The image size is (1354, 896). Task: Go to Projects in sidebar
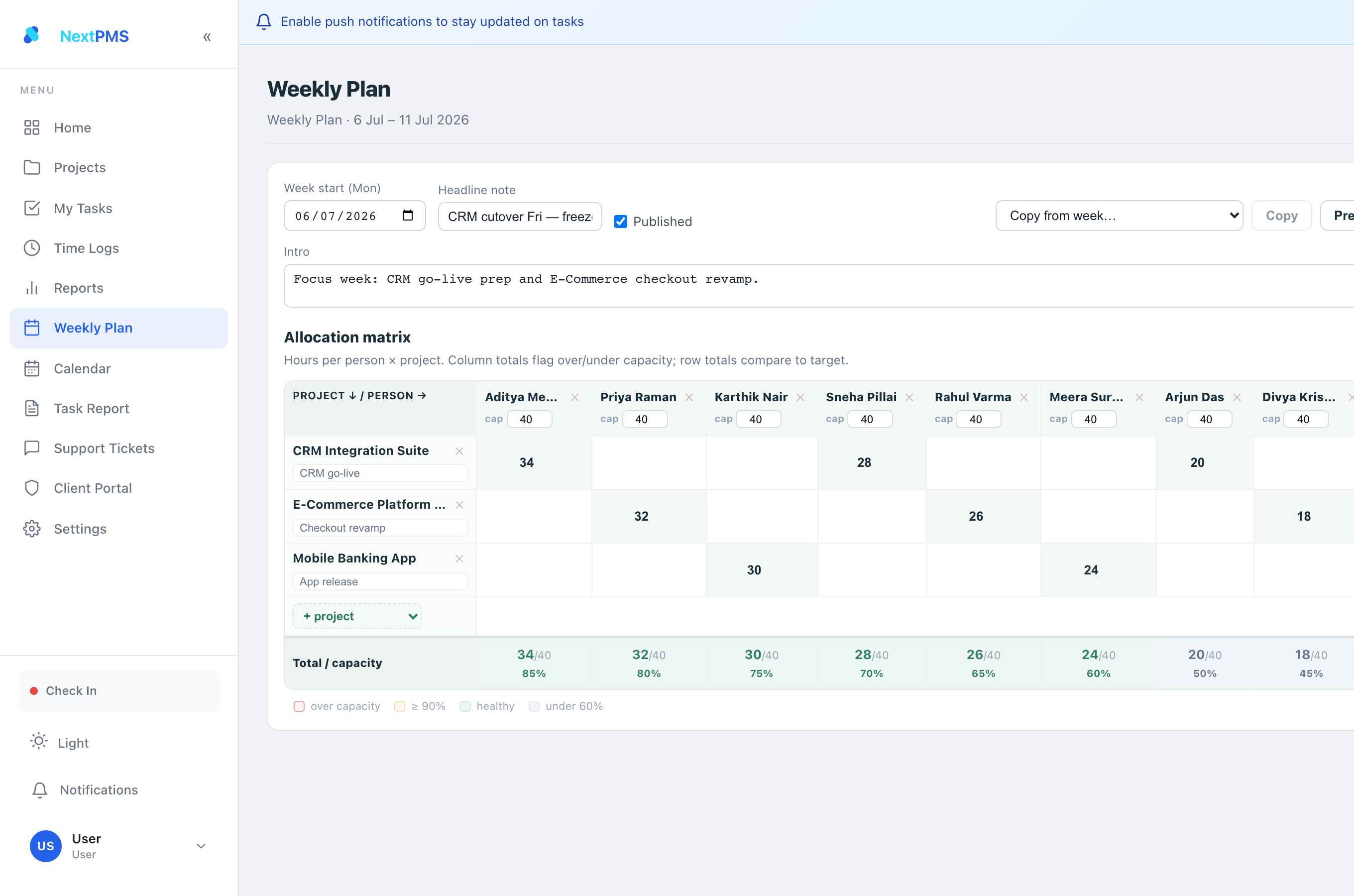click(119, 167)
